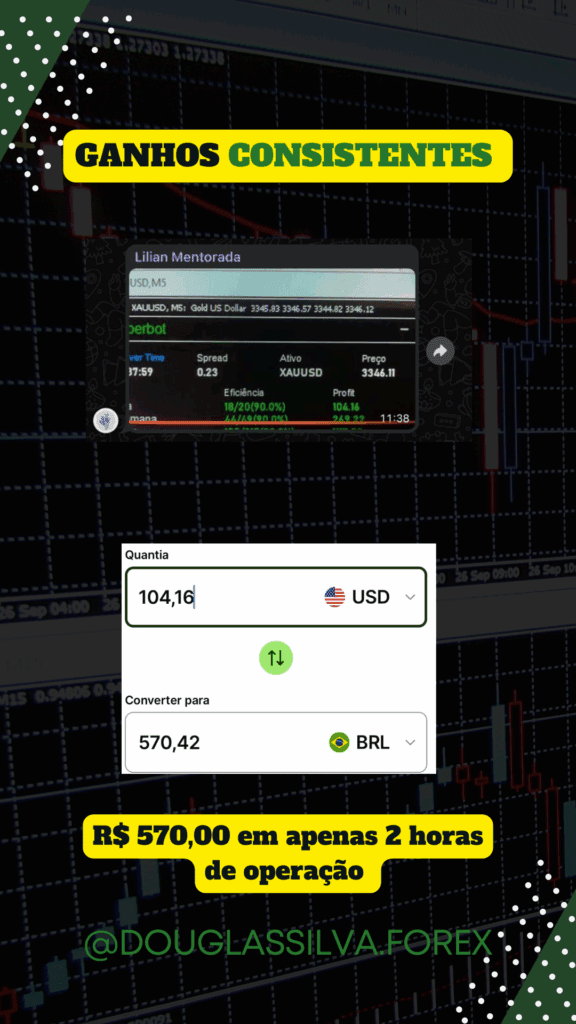Image resolution: width=576 pixels, height=1024 pixels.
Task: Click the Lilian Mentorada contact name
Action: 187,257
